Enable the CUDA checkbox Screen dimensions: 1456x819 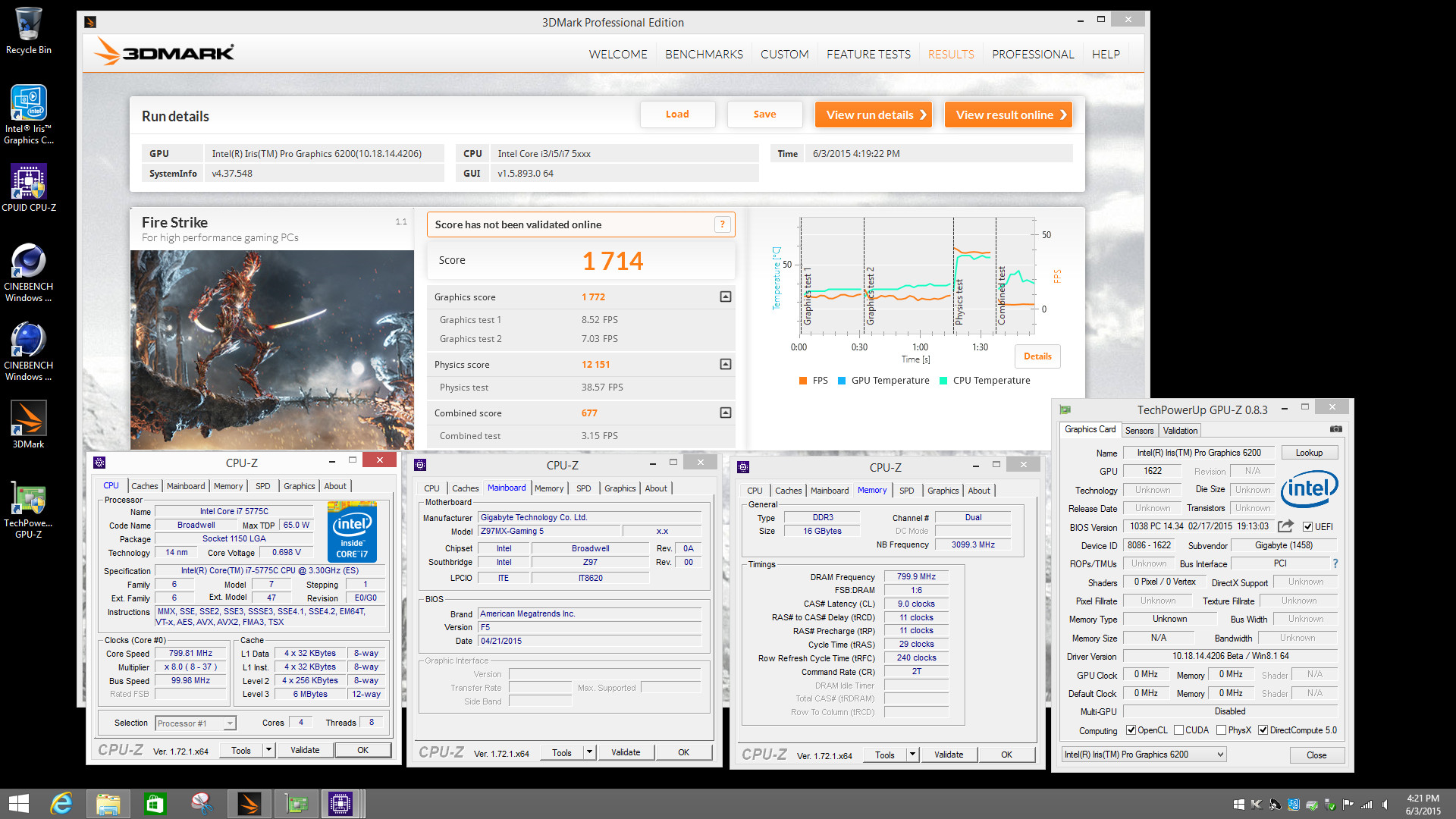point(1178,730)
